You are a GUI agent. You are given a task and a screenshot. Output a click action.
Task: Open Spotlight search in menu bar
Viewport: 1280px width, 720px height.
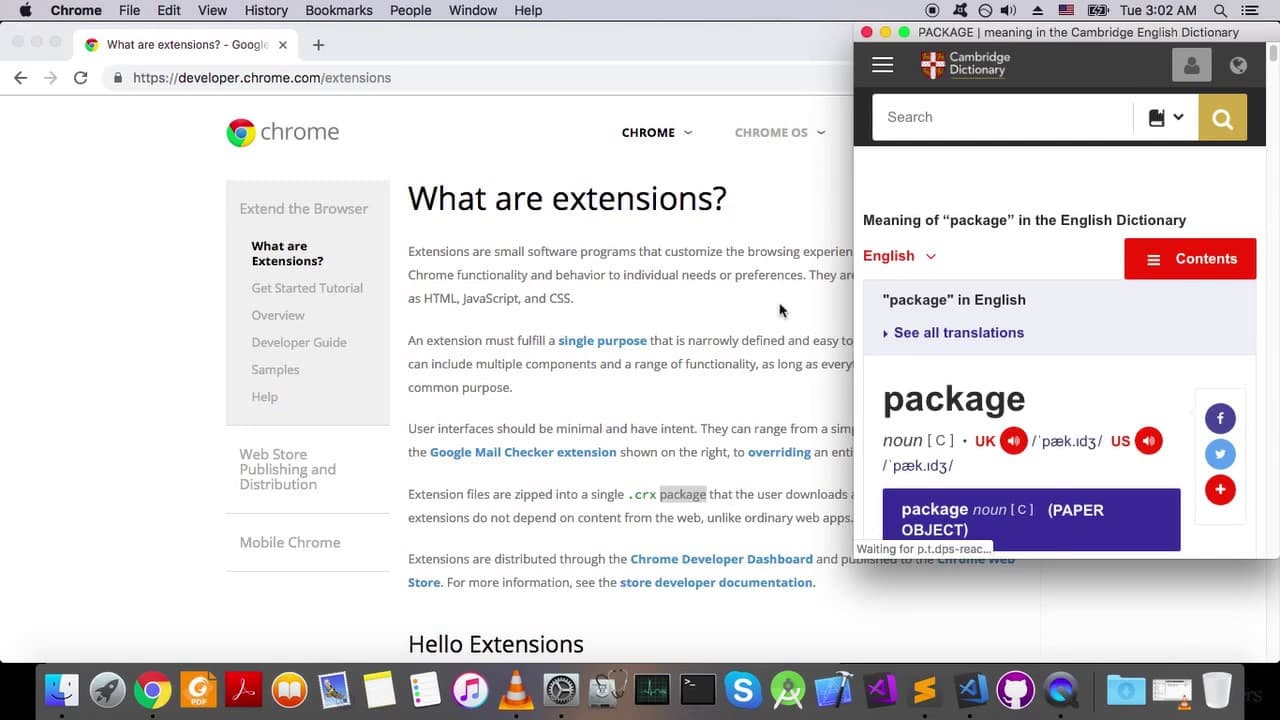tap(1220, 10)
